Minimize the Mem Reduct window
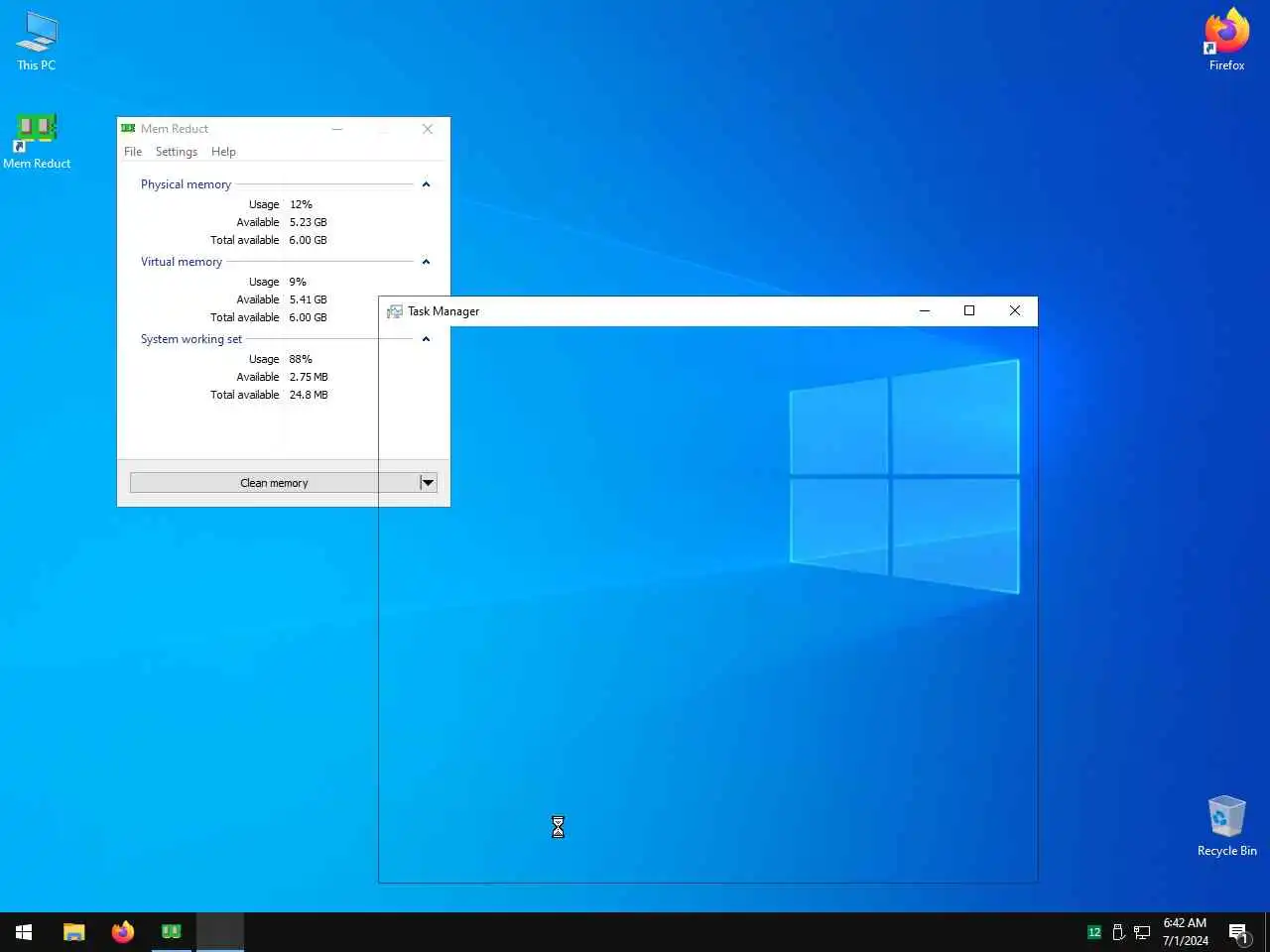This screenshot has width=1270, height=952. point(337,129)
